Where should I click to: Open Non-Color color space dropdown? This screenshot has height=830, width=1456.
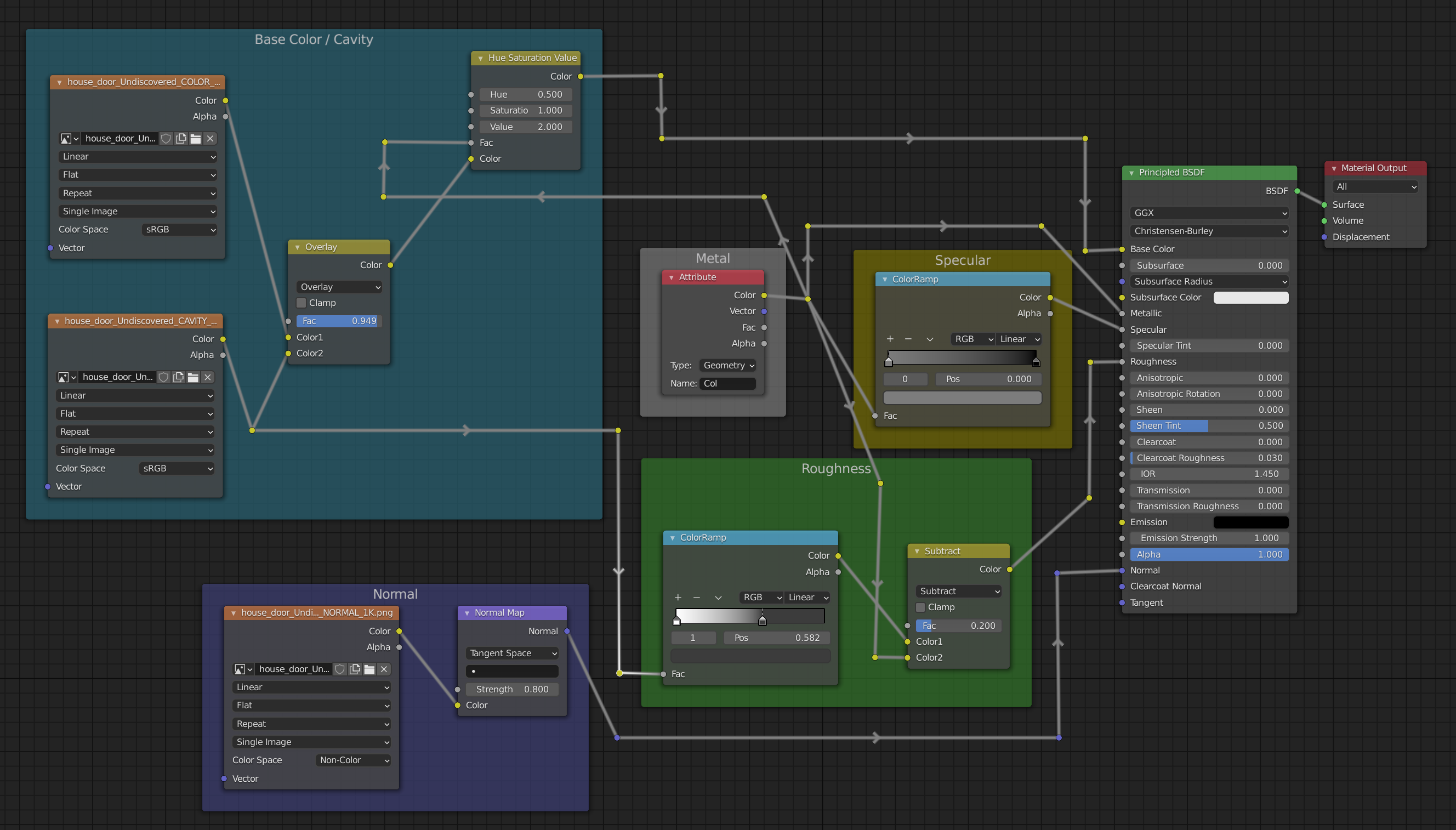[354, 760]
